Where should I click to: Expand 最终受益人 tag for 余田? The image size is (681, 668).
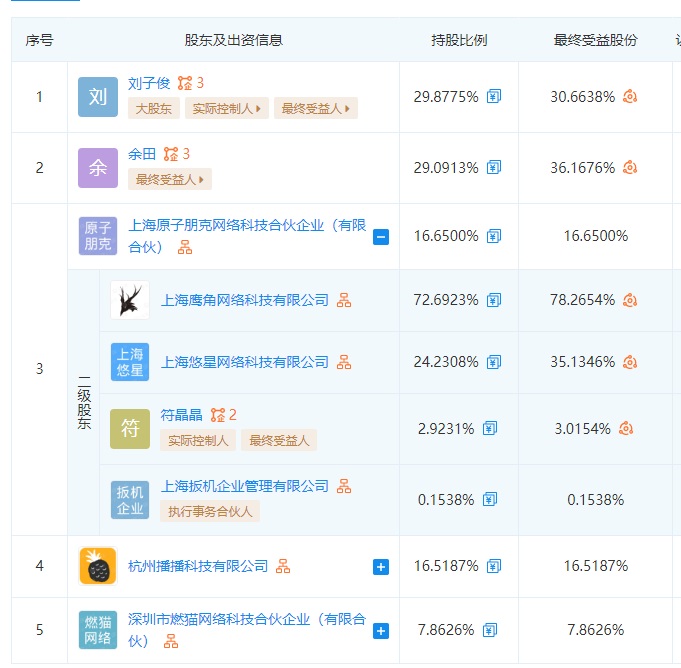[170, 179]
